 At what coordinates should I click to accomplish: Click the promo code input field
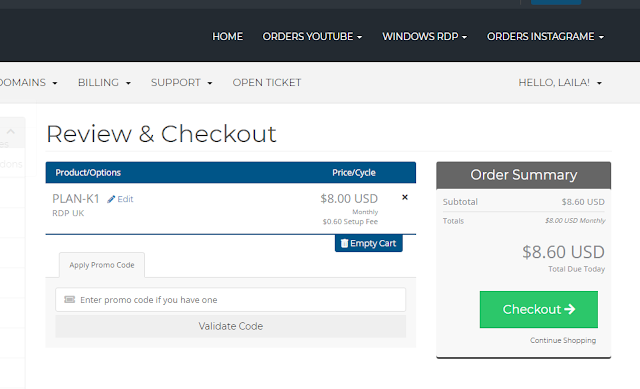tap(231, 300)
